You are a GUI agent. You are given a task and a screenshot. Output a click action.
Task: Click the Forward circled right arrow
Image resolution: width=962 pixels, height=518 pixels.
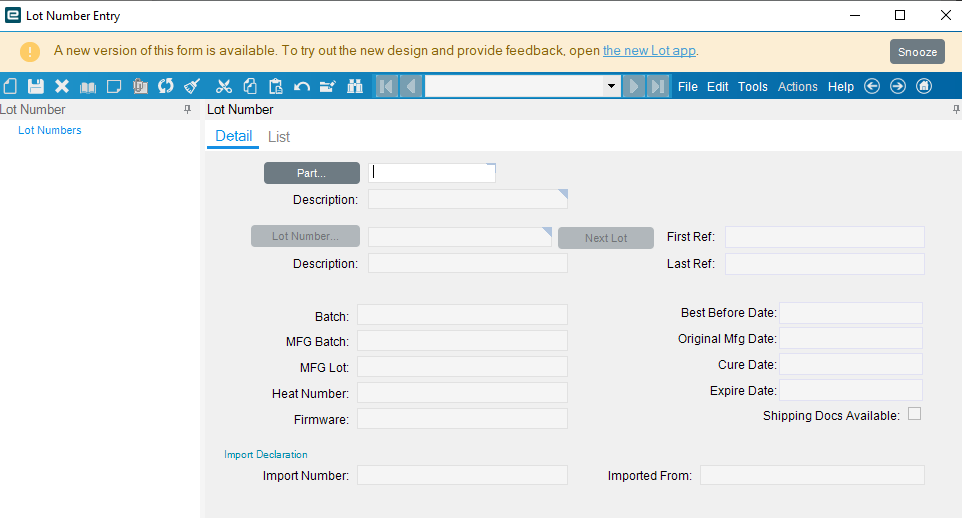coord(898,87)
